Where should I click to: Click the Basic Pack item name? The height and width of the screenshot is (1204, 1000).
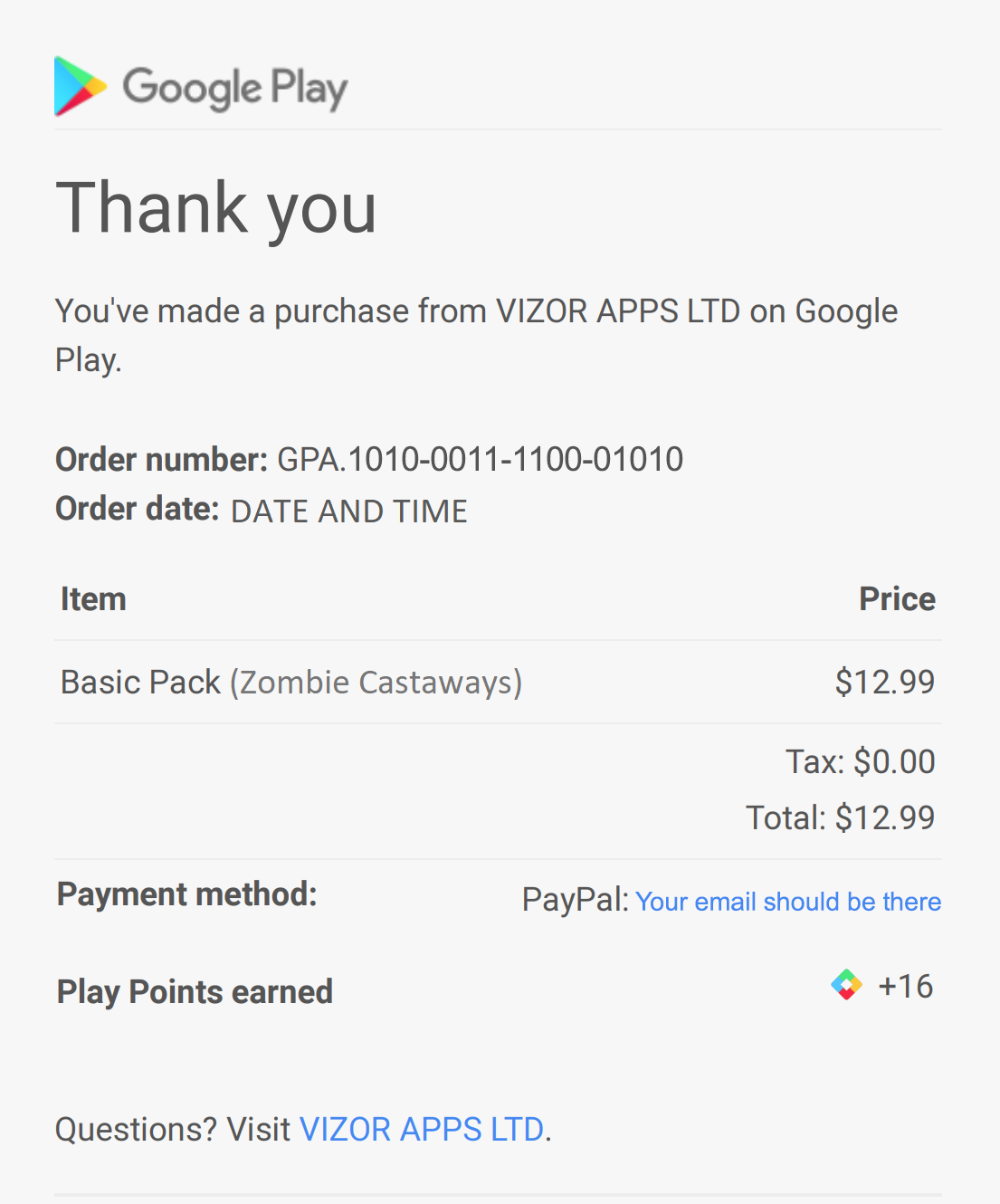(140, 683)
